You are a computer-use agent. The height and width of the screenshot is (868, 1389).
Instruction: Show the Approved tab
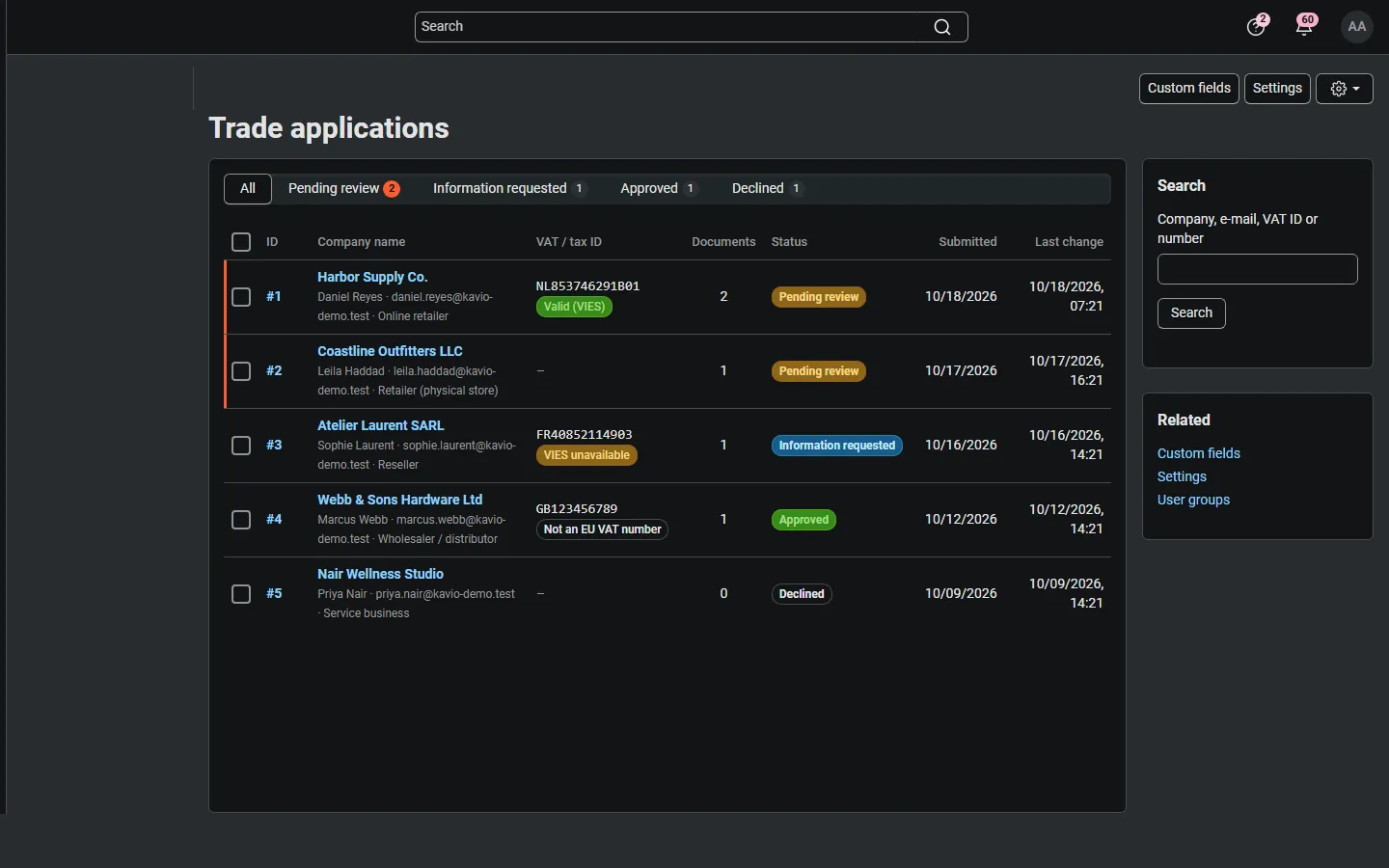coord(659,189)
